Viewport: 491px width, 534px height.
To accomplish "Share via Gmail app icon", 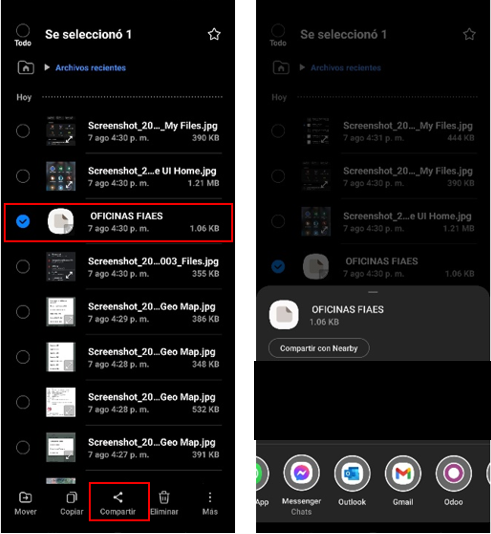I will [403, 473].
